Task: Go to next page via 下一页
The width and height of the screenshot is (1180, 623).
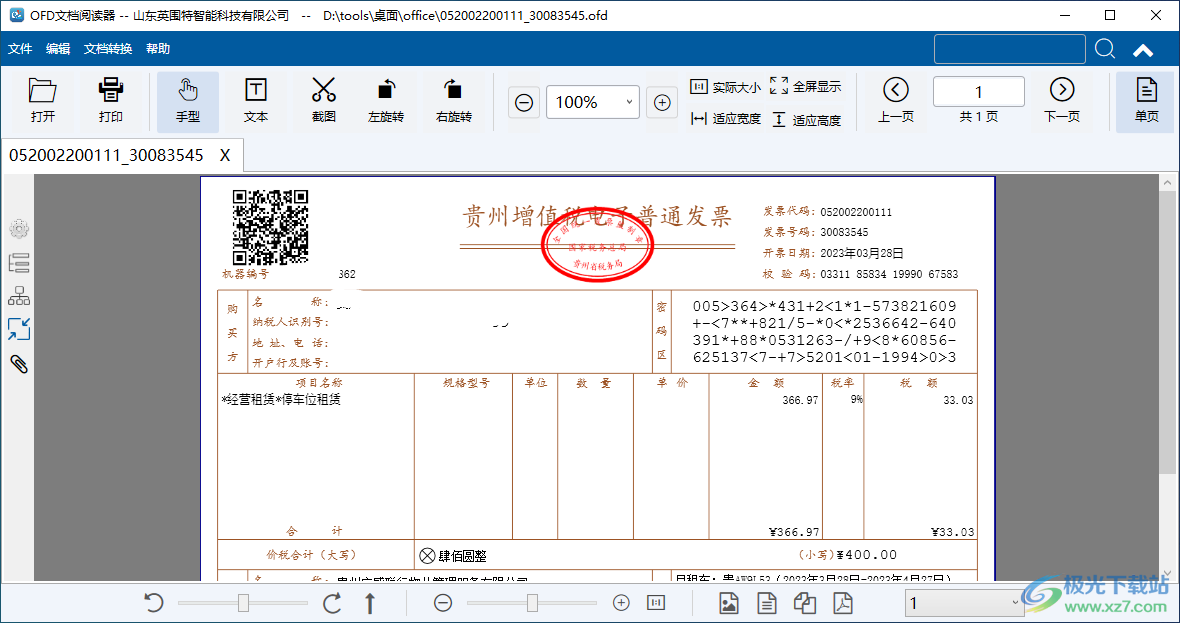Action: tap(1062, 101)
